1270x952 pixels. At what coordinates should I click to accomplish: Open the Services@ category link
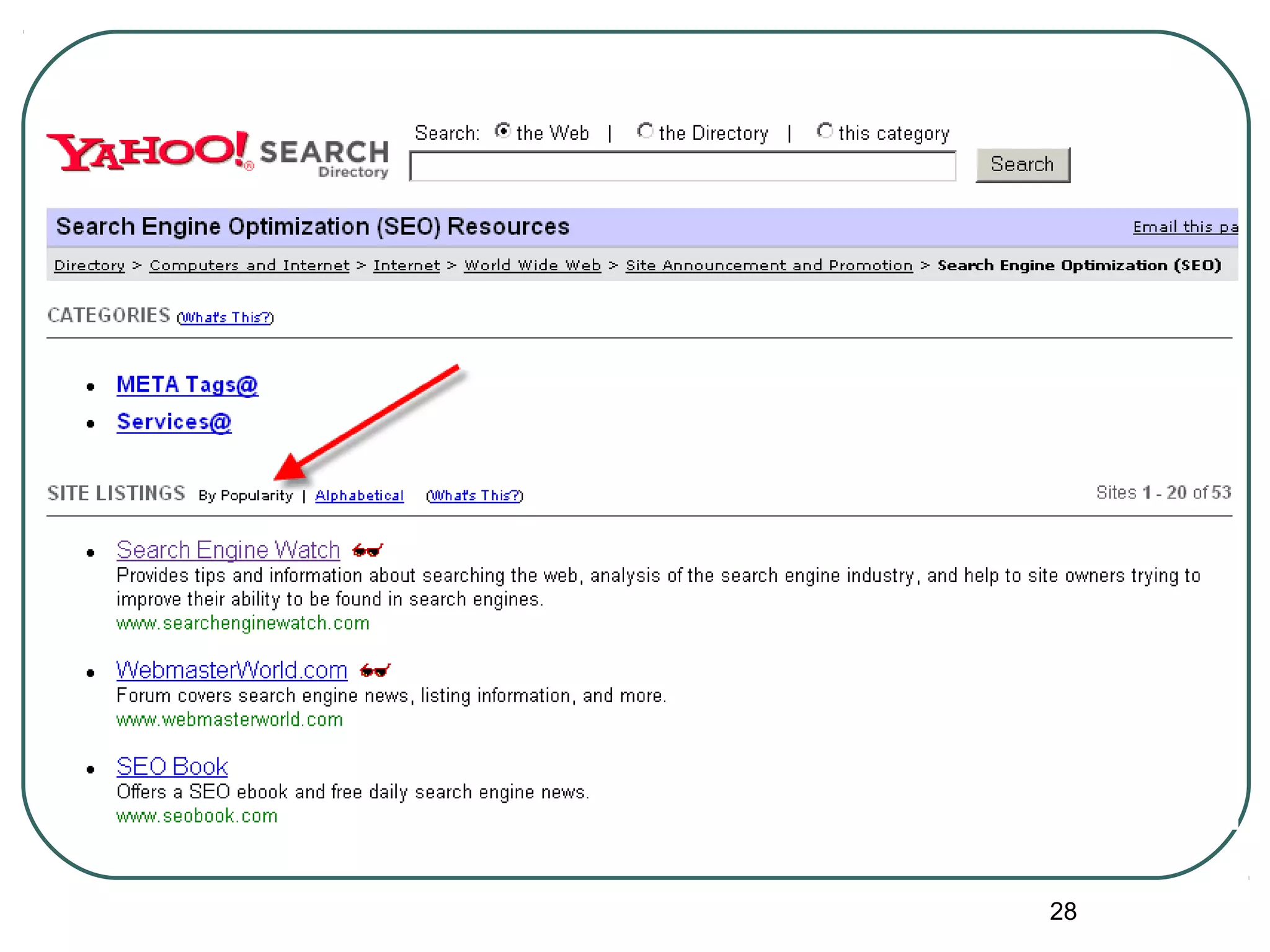pos(174,422)
